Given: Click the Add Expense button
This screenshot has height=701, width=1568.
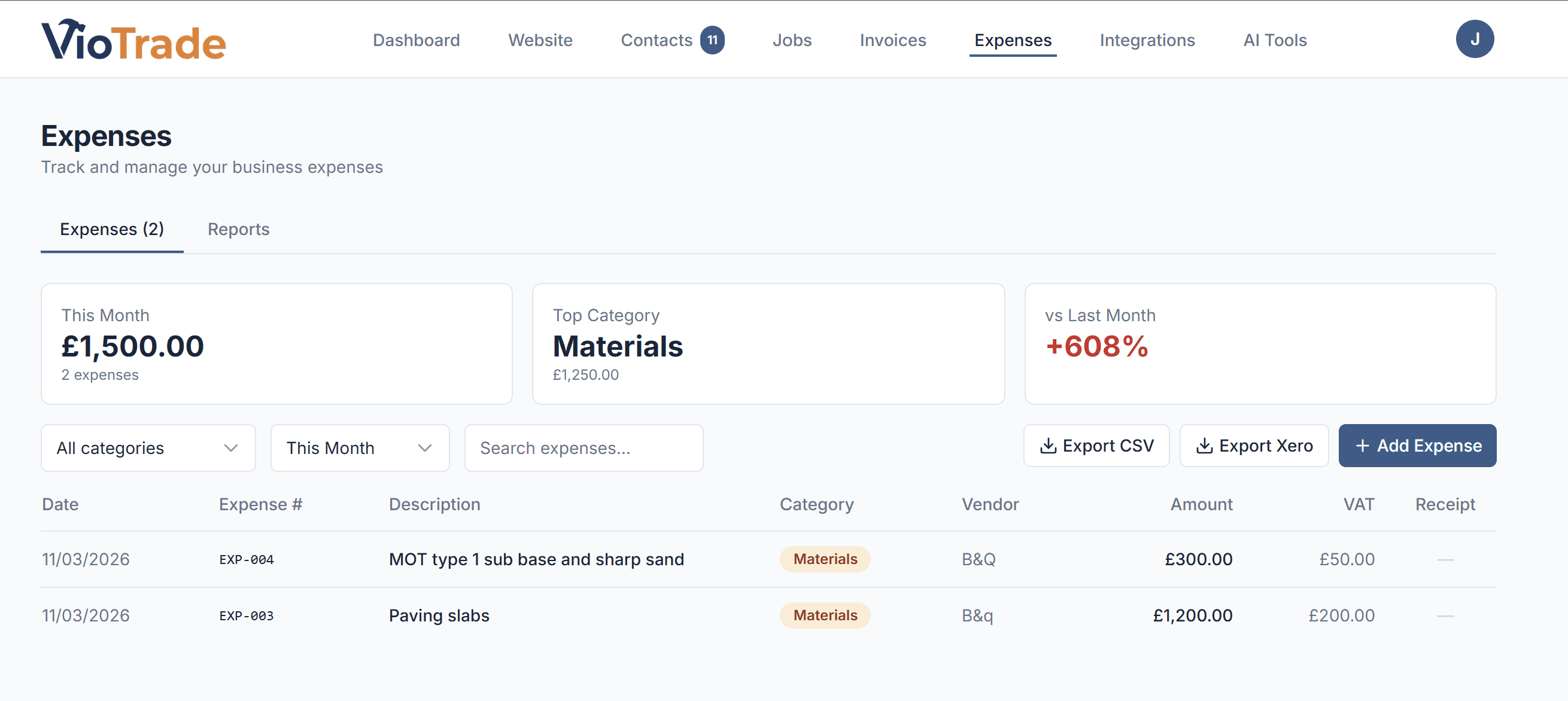Looking at the screenshot, I should click(1417, 446).
